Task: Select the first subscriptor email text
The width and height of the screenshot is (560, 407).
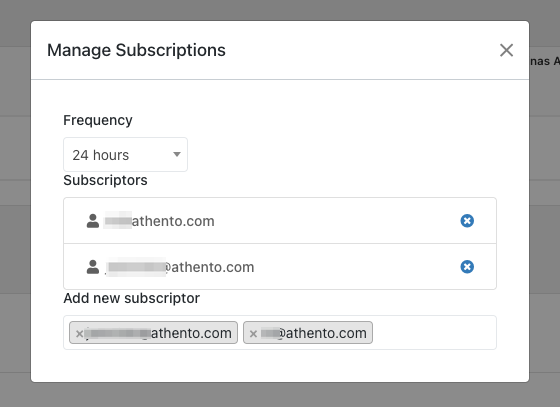Action: 159,221
